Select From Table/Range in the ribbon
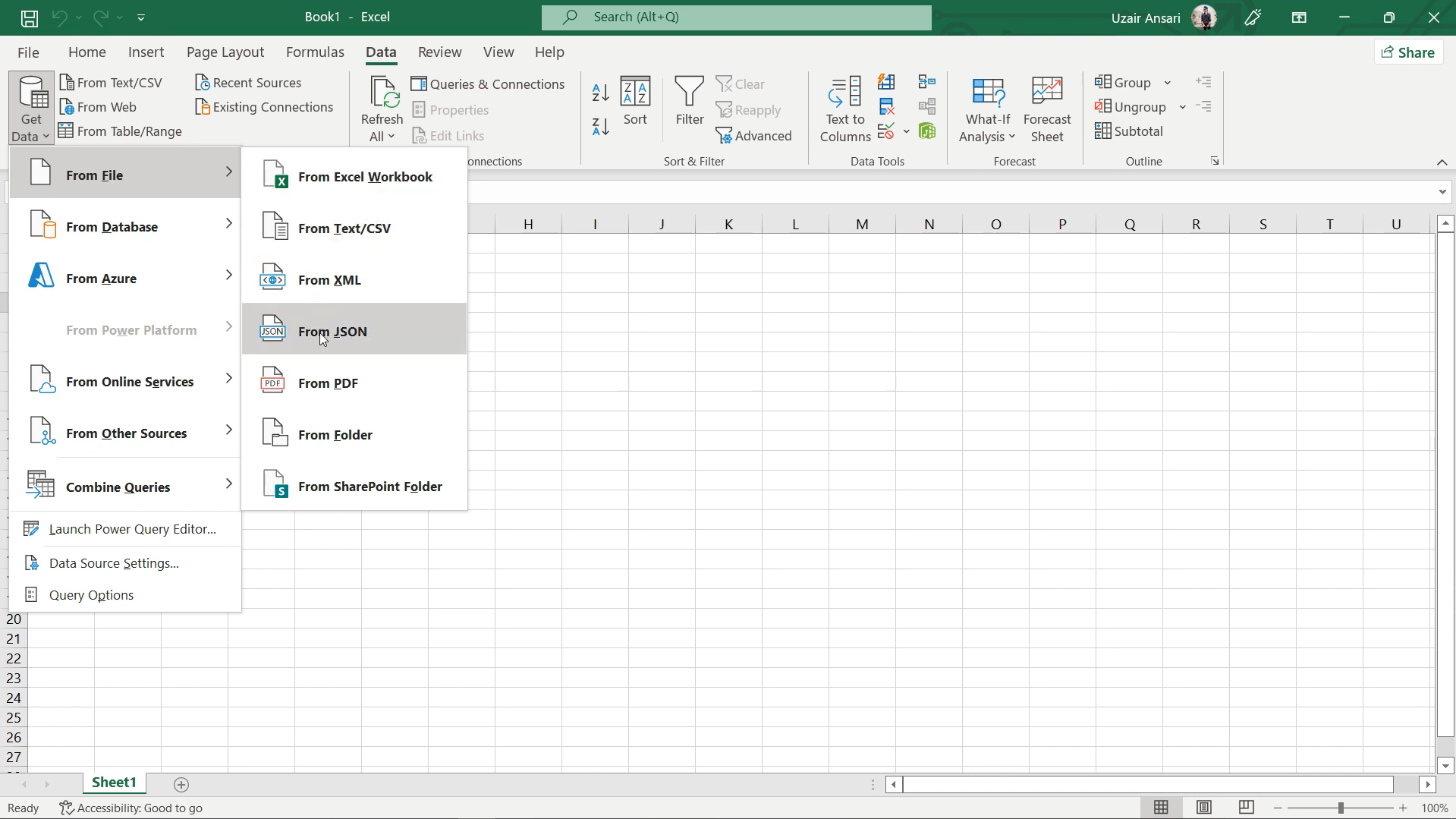Image resolution: width=1456 pixels, height=819 pixels. [x=121, y=131]
